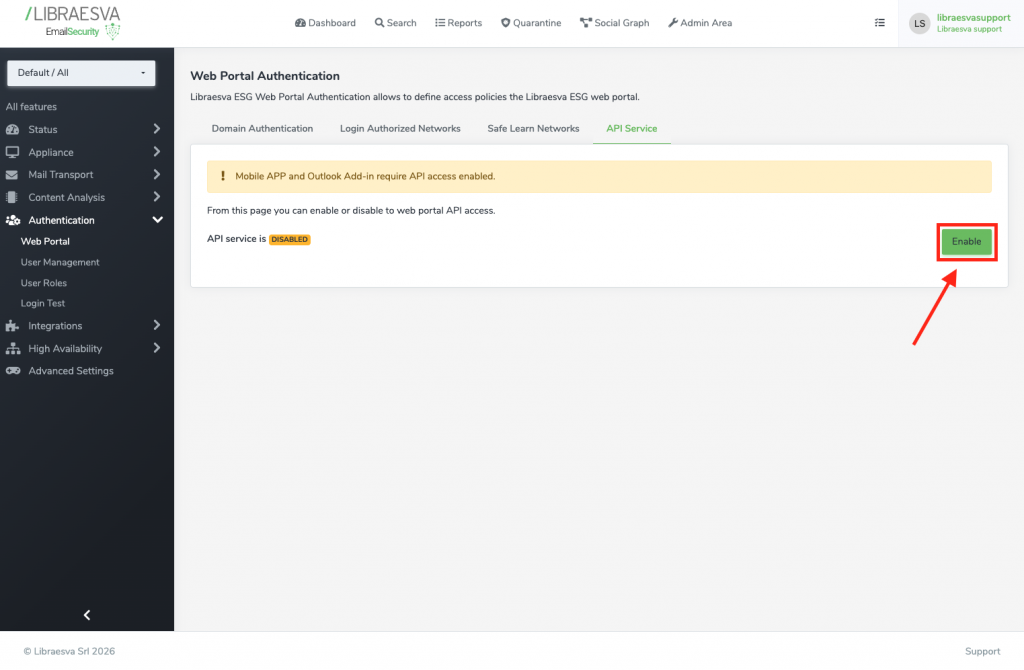Click the Search magnifier icon
The image size is (1024, 670).
[379, 23]
